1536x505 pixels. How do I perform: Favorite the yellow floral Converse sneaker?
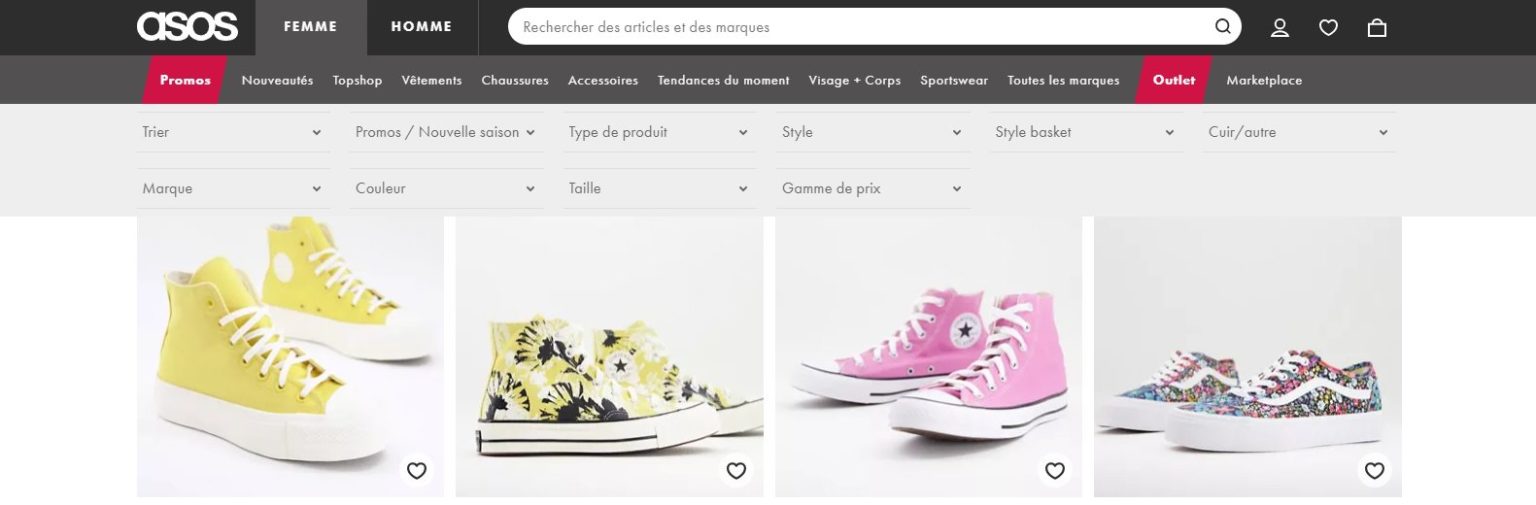(x=736, y=471)
